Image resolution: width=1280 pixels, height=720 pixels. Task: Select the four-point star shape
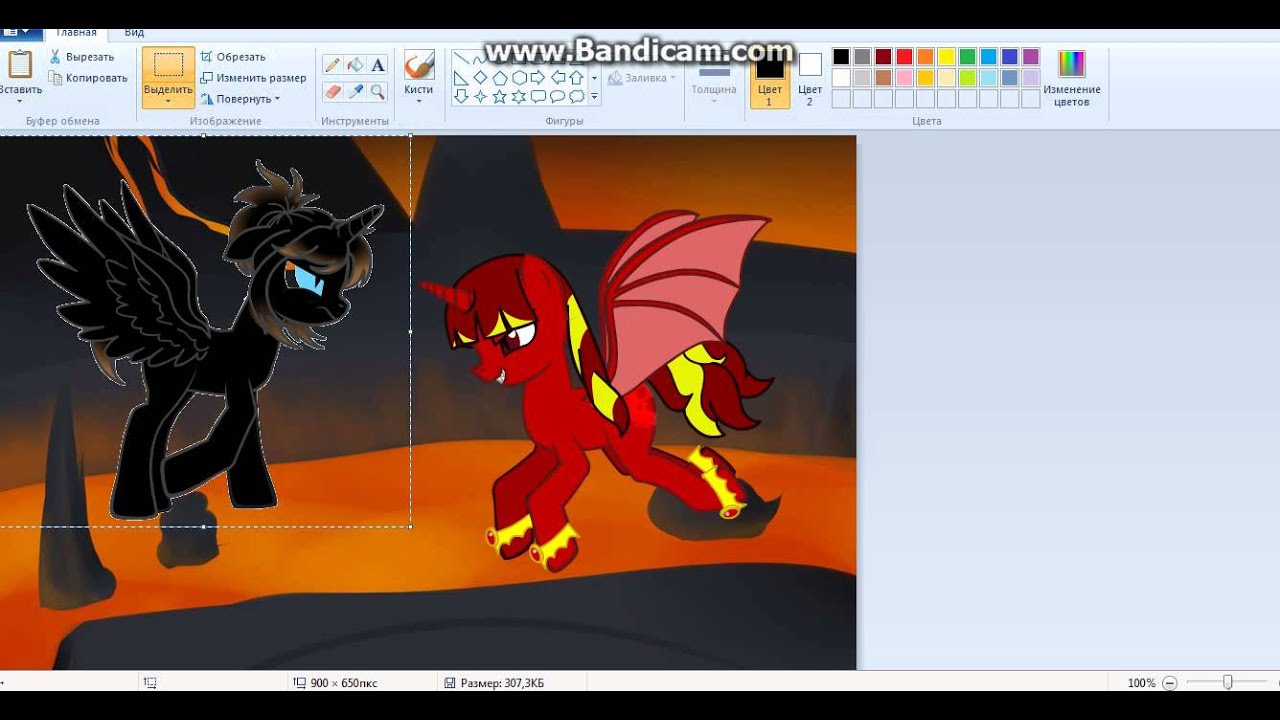[x=480, y=97]
